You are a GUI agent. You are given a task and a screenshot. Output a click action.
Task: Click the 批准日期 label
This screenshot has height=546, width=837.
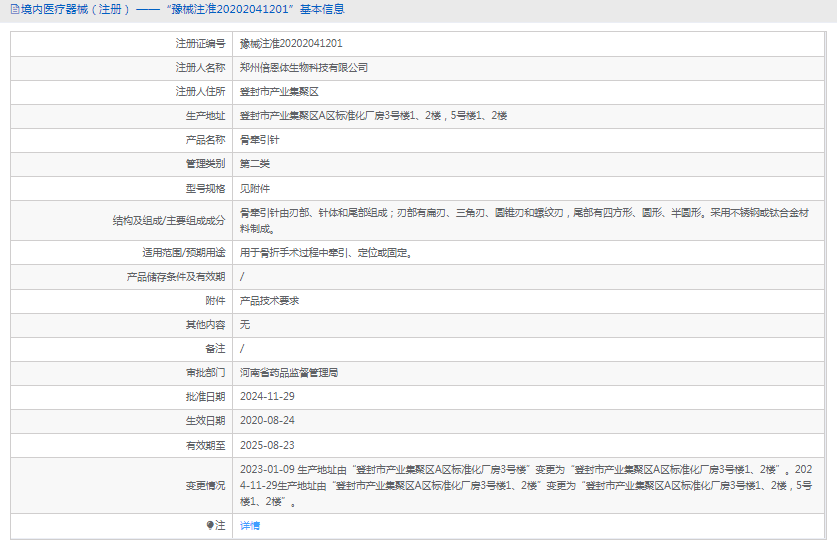pyautogui.click(x=206, y=397)
